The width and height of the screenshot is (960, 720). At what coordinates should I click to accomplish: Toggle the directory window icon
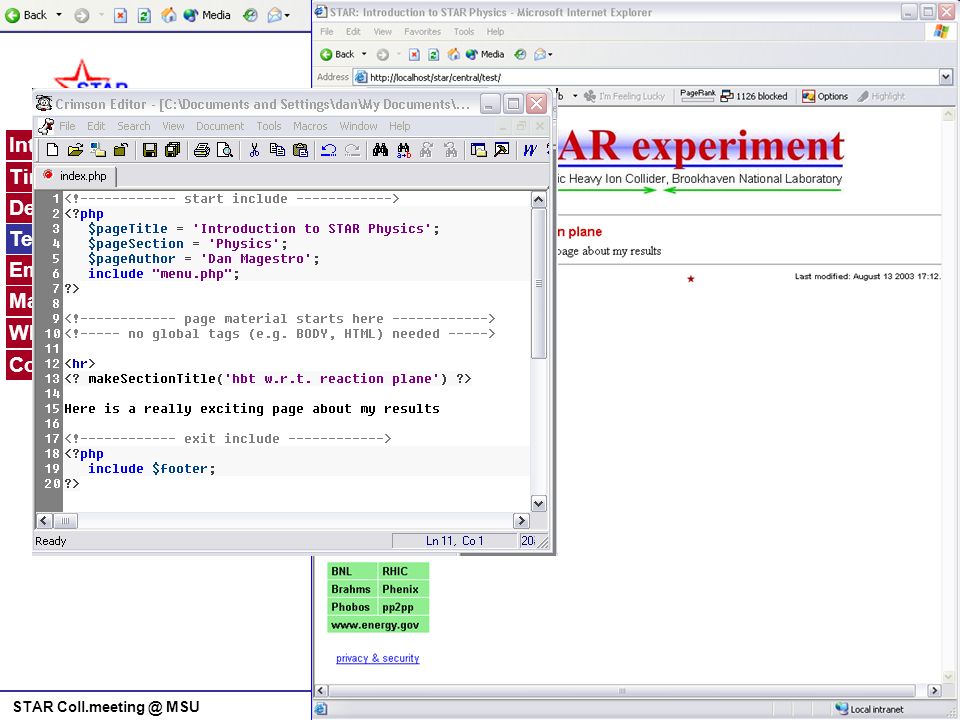479,149
